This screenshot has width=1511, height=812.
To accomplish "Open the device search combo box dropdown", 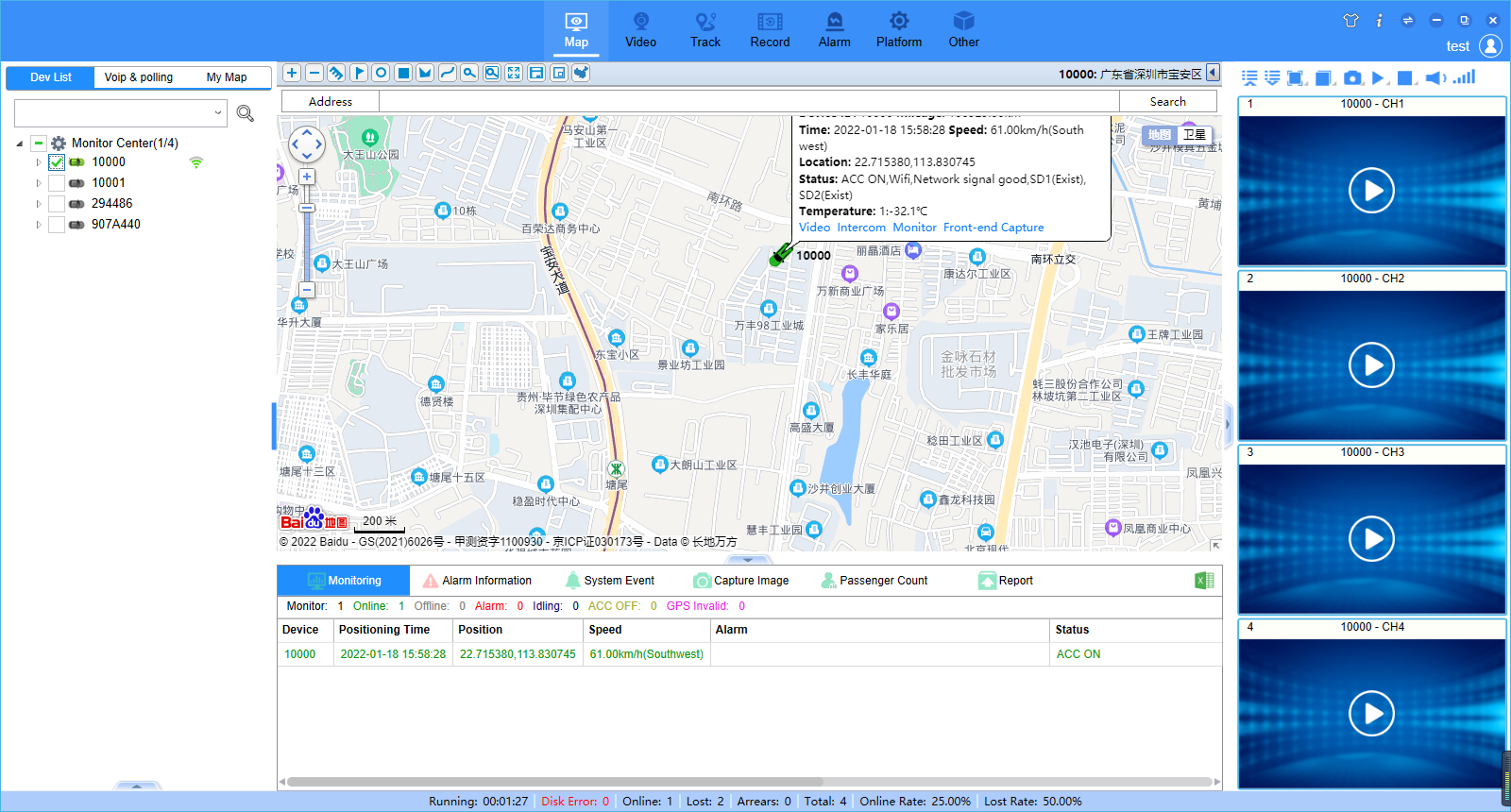I will click(x=218, y=113).
